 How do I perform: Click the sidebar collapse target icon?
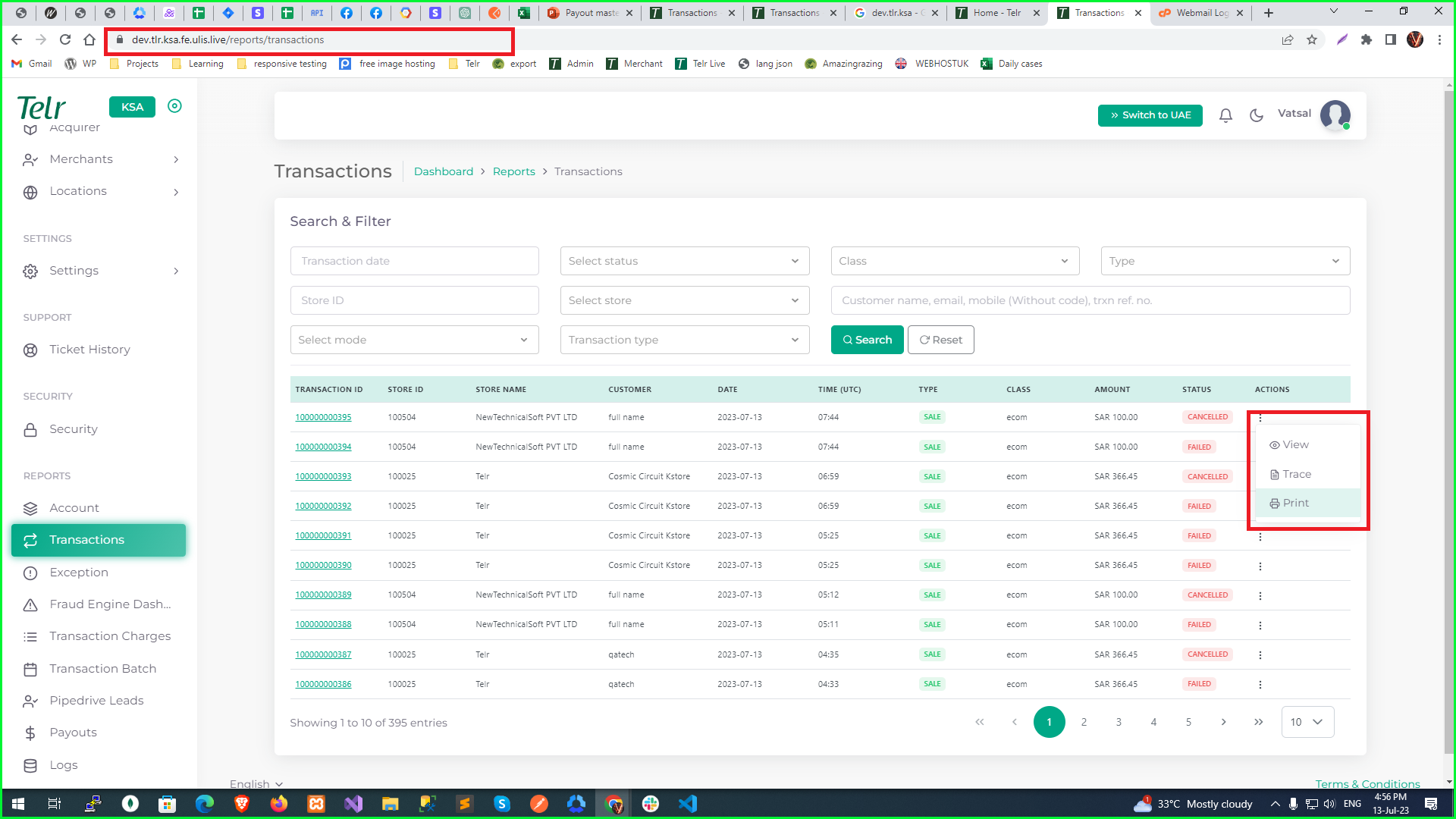click(x=174, y=106)
